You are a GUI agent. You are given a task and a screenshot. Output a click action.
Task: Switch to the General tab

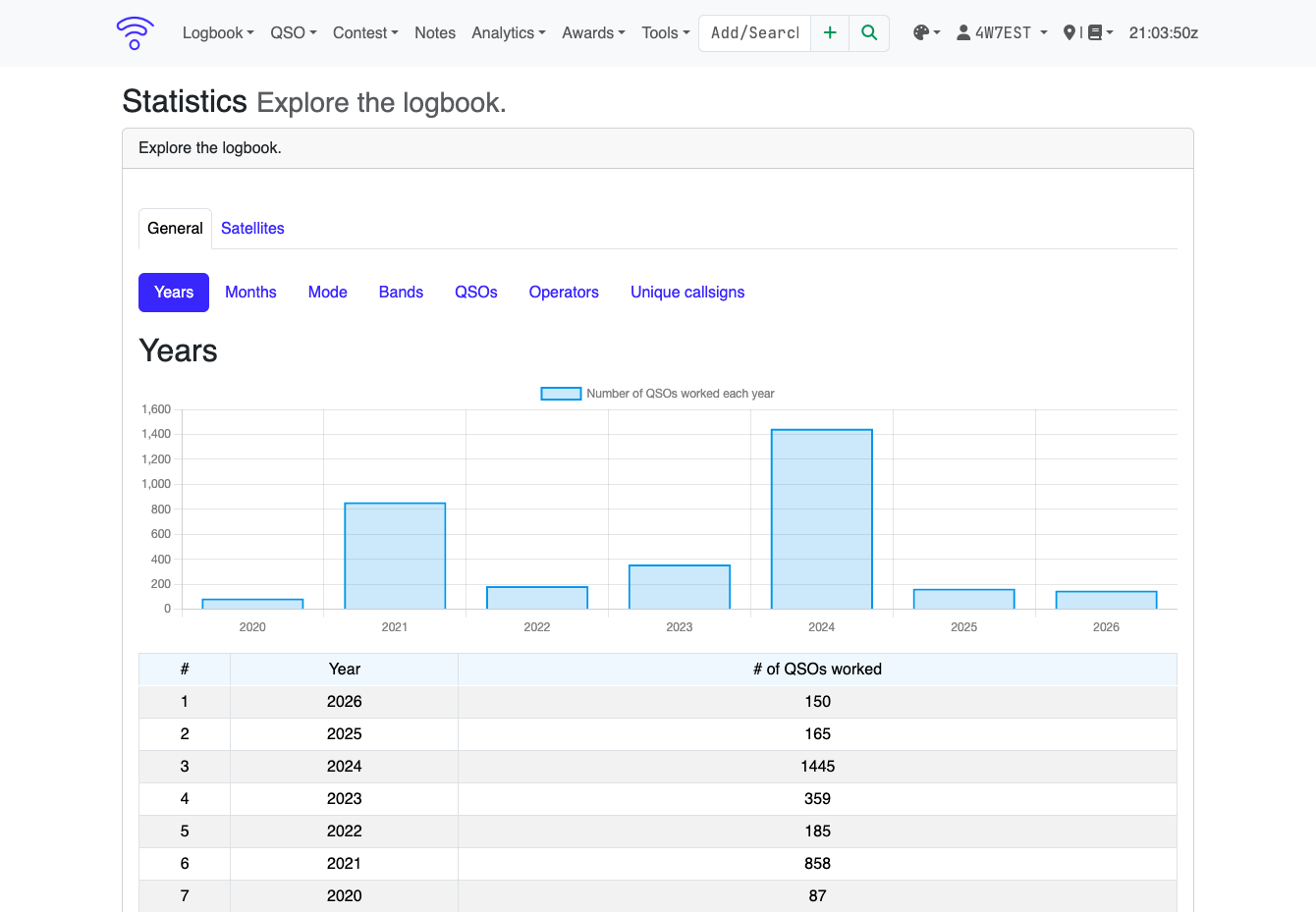pyautogui.click(x=175, y=229)
